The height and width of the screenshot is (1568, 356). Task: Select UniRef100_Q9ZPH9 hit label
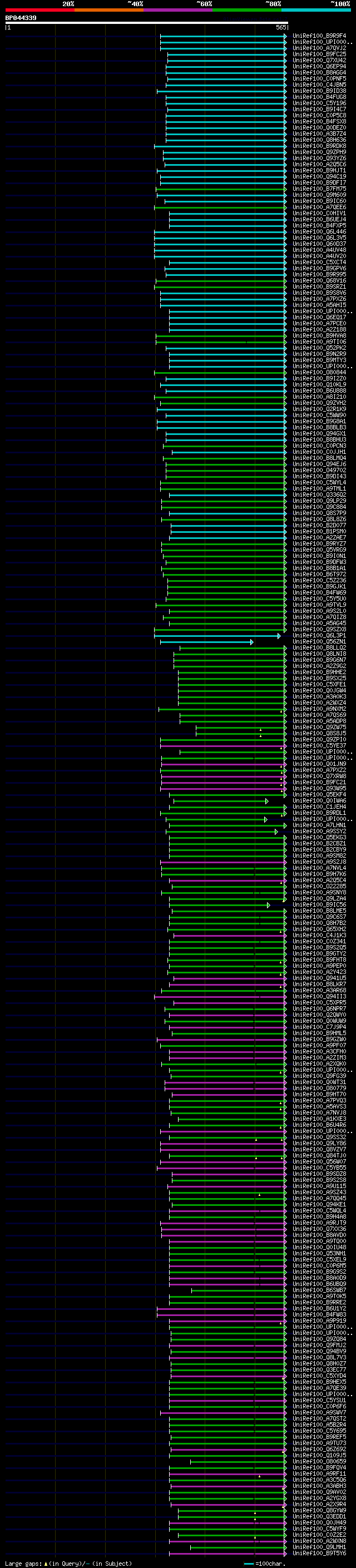pos(319,151)
